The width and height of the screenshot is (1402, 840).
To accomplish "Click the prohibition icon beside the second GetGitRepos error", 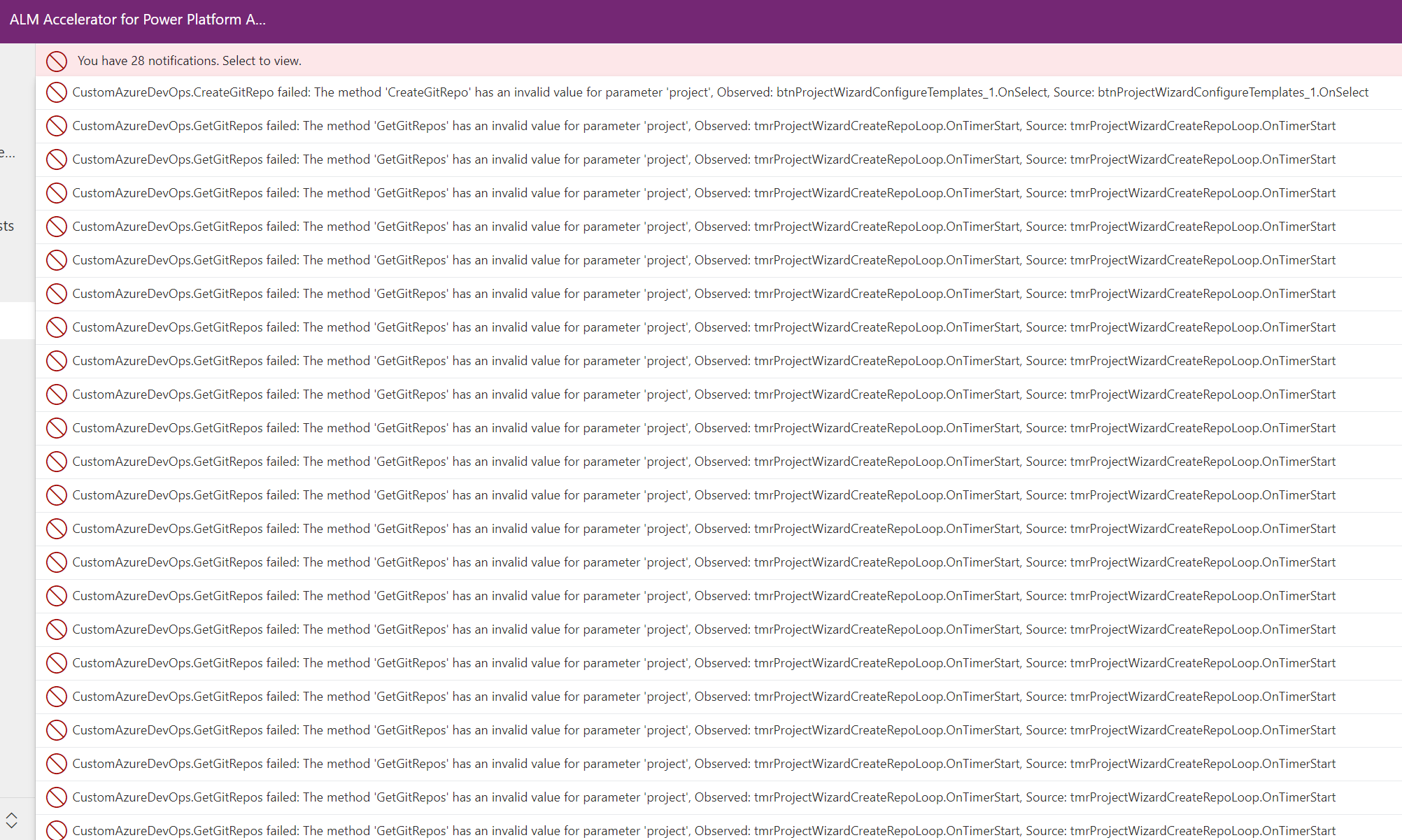I will pos(57,159).
